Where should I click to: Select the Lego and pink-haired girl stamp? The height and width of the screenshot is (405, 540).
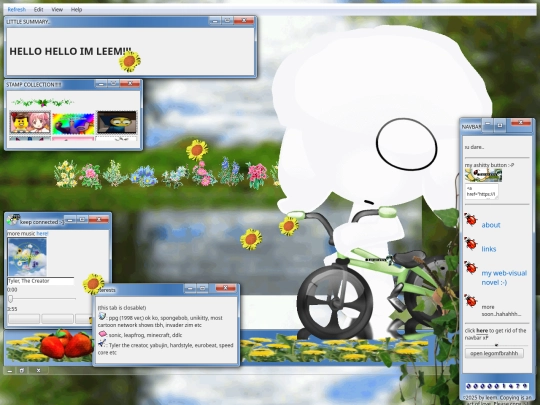30,122
